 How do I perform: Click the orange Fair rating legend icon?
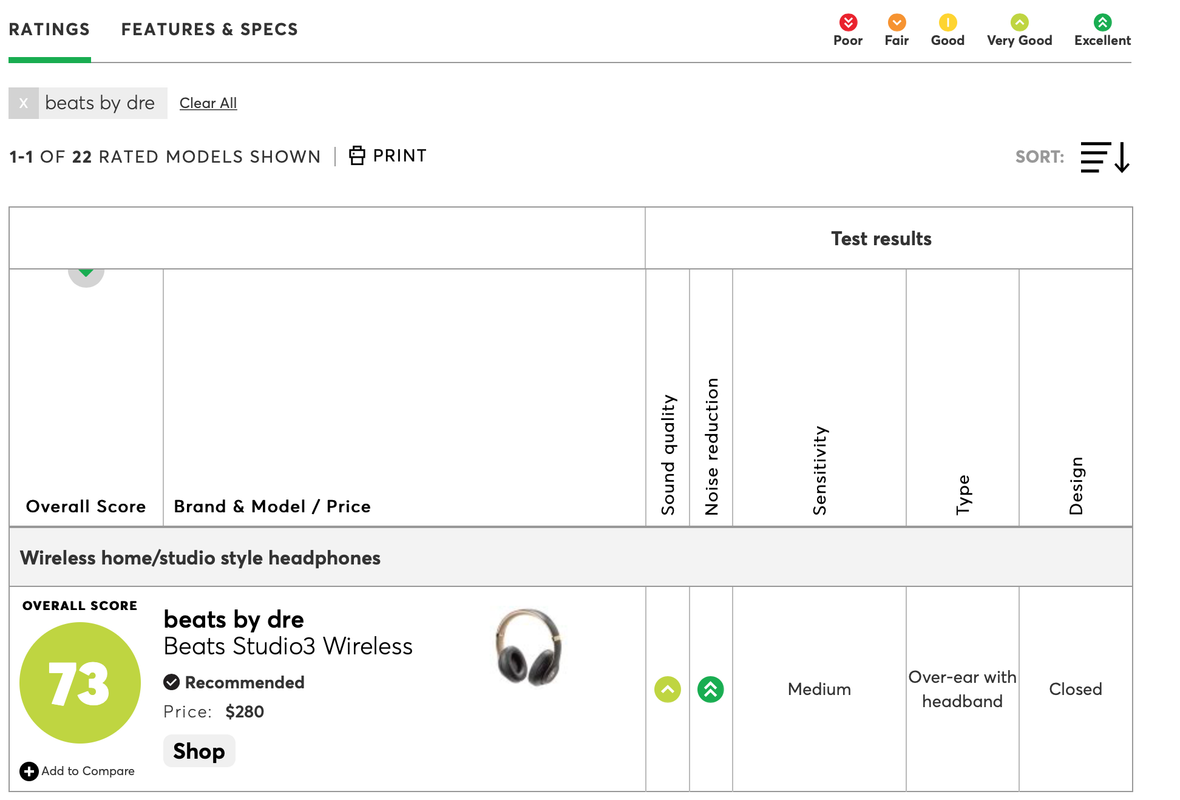896,23
